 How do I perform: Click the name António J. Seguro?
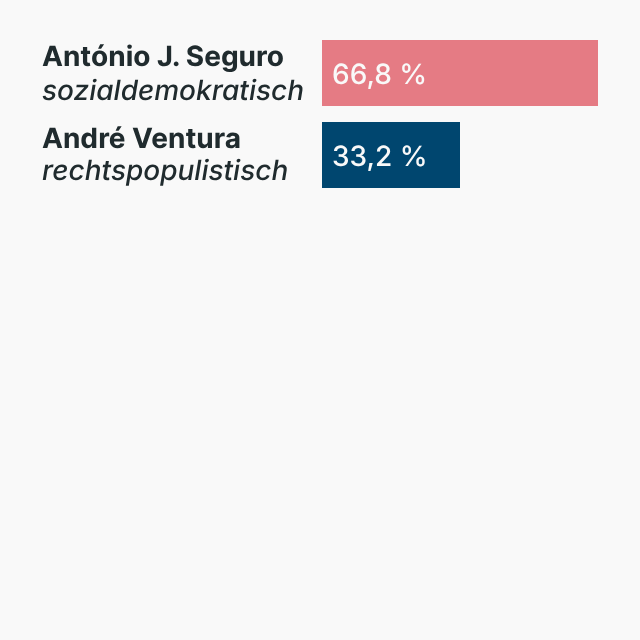pyautogui.click(x=163, y=57)
